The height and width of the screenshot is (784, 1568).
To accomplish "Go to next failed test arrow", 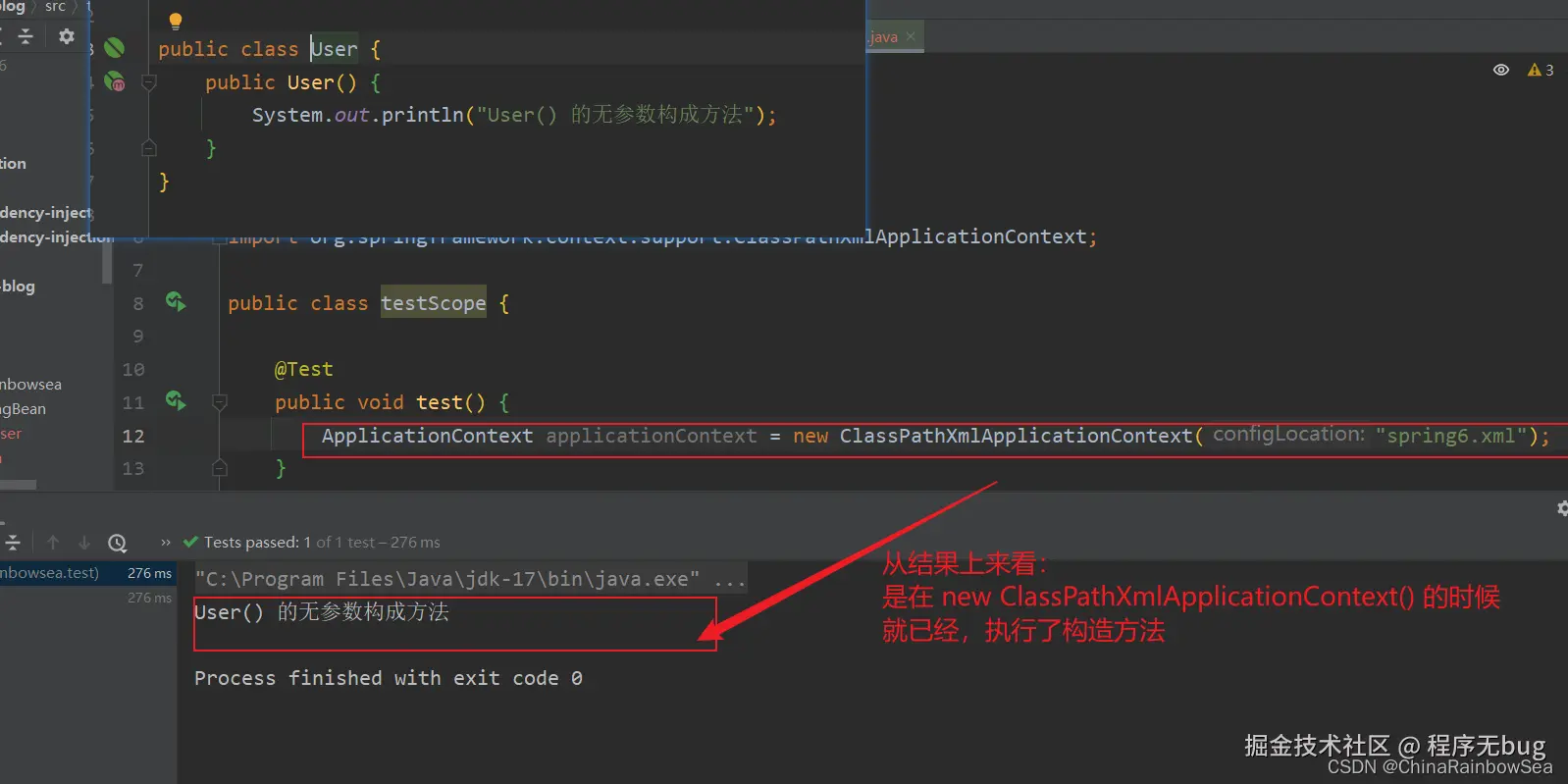I will coord(84,543).
